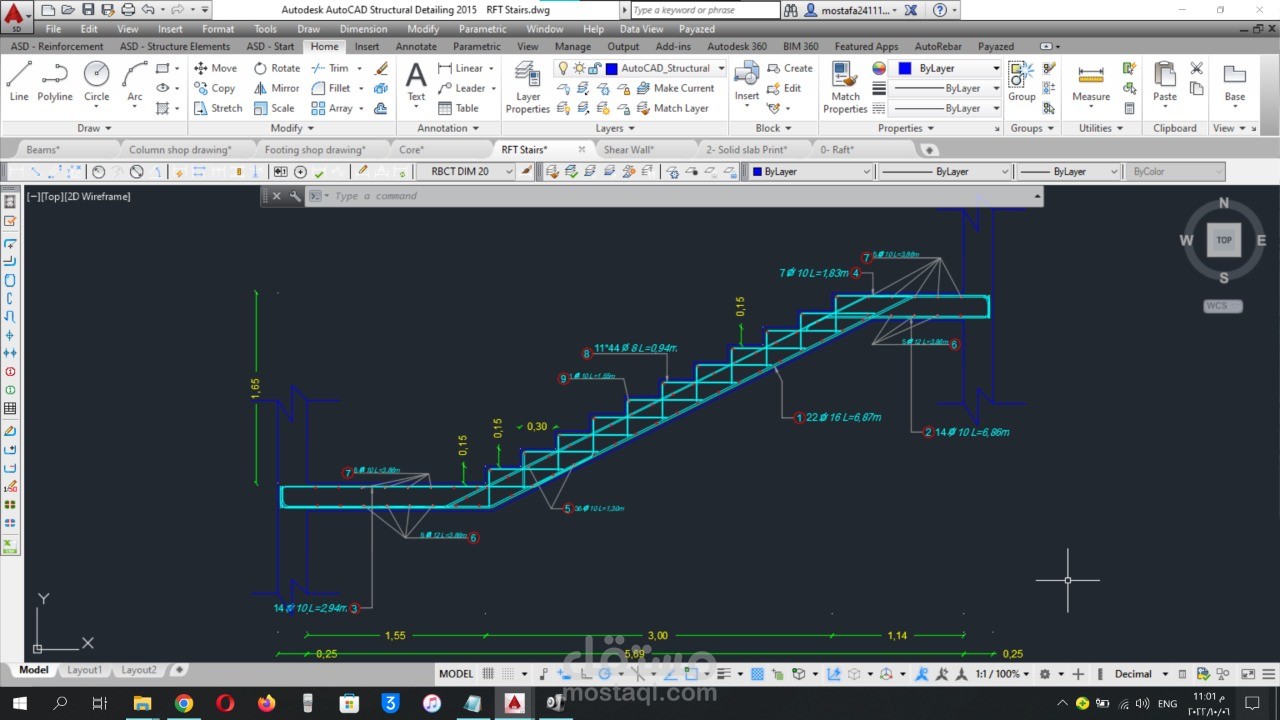The width and height of the screenshot is (1280, 720).
Task: Open the toolbar color ByLayer dropdown
Action: [811, 172]
